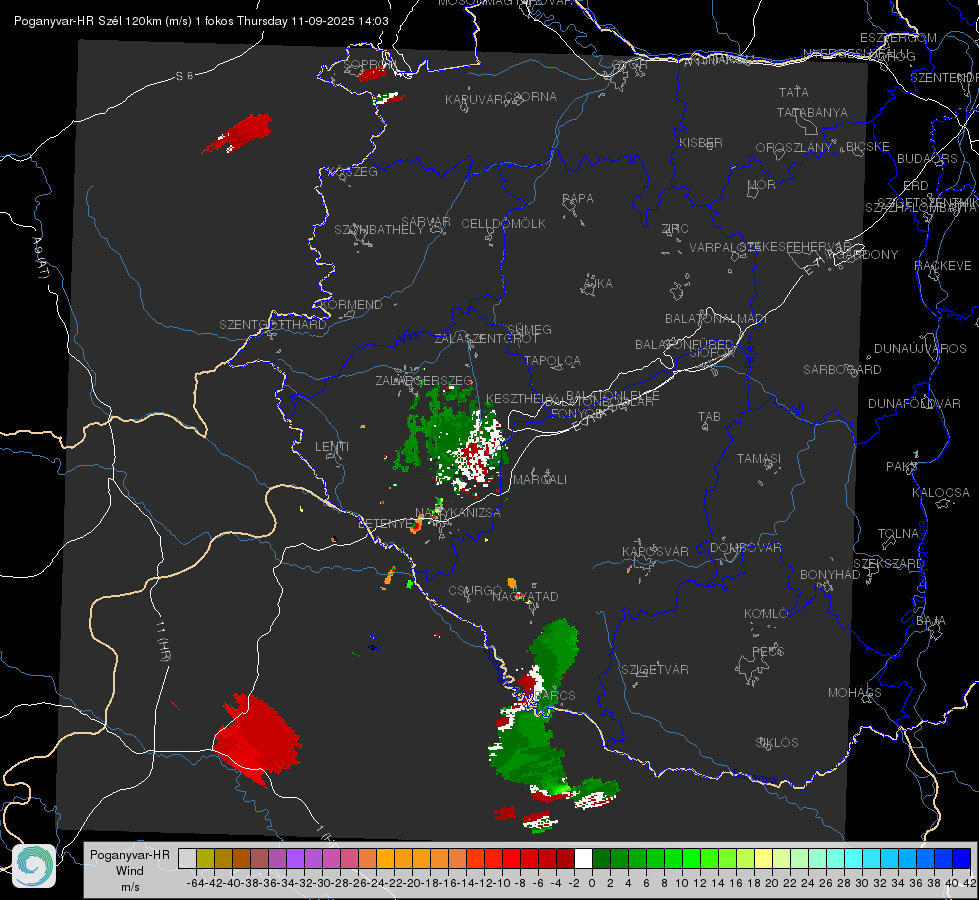The image size is (979, 900).
Task: Select the CELLDOMOLK label
Action: (503, 224)
